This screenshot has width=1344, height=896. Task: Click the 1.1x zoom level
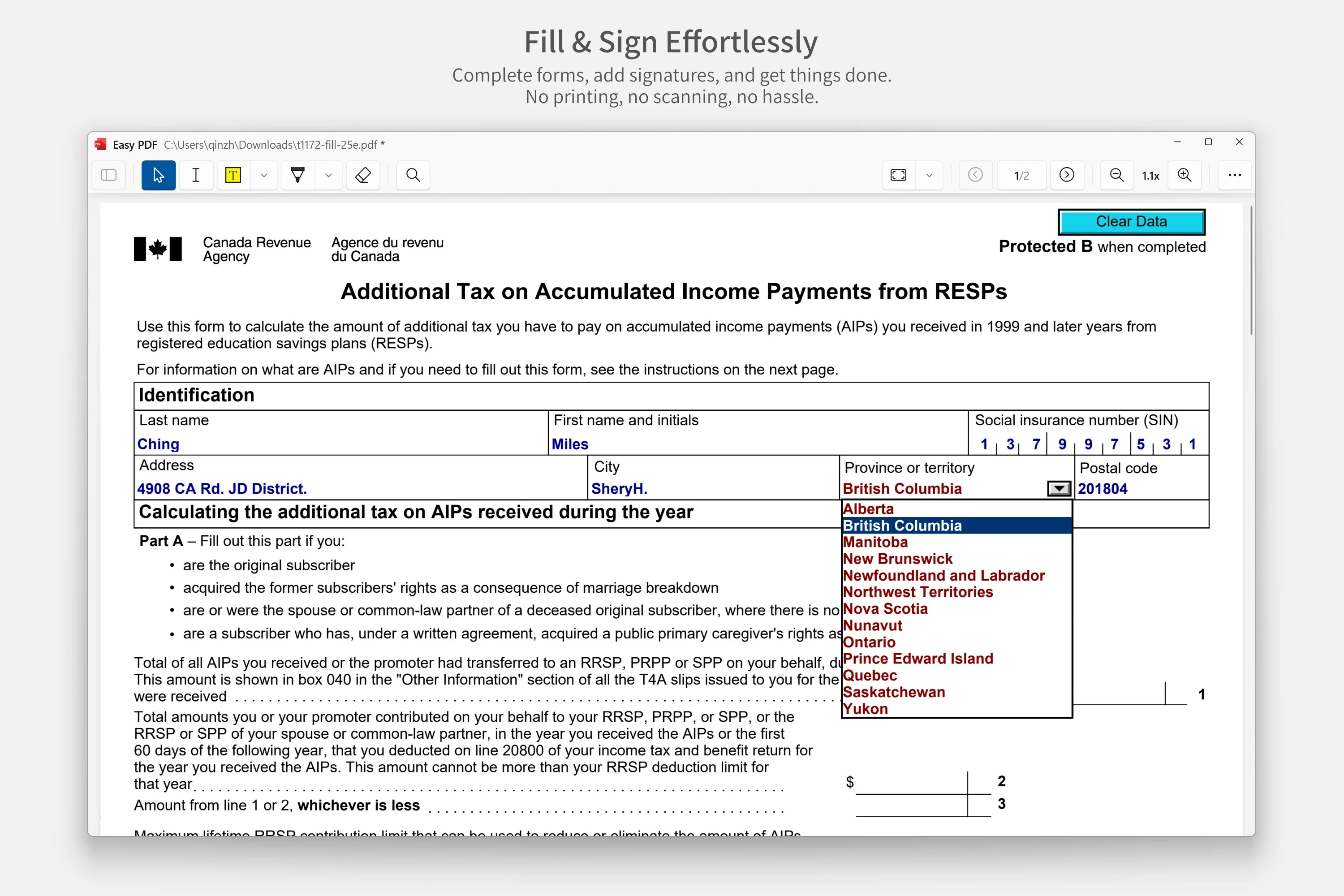tap(1150, 176)
